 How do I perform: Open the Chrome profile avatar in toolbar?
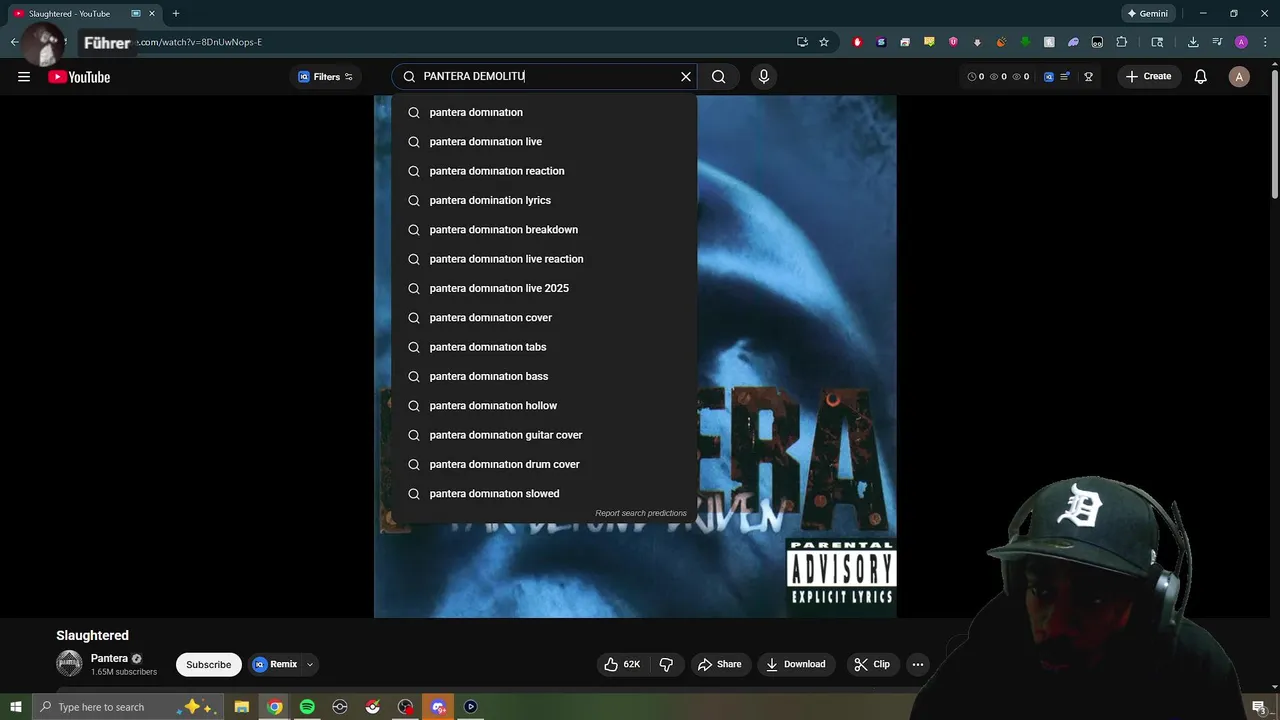coord(1241,42)
